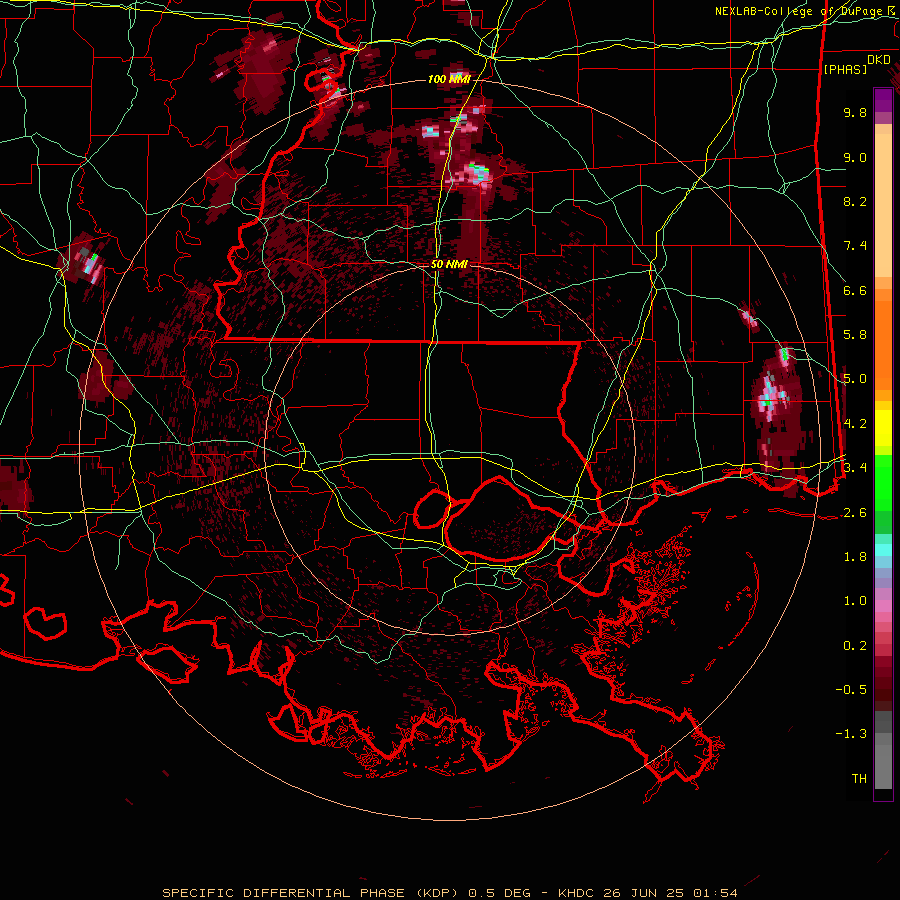The width and height of the screenshot is (900, 900).
Task: Click the -1.3 value on color scale
Action: click(851, 734)
